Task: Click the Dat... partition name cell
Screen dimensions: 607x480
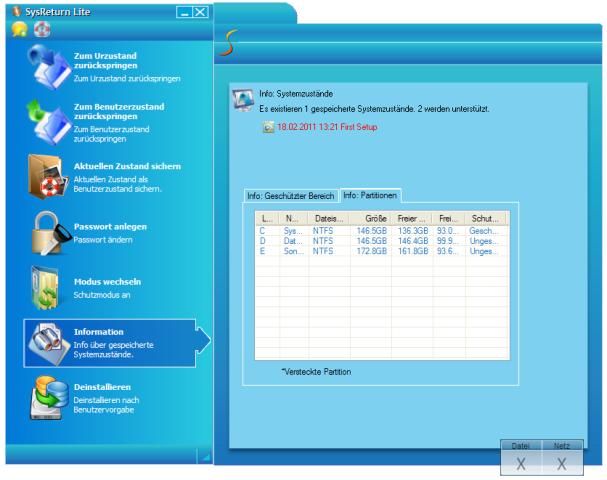Action: [x=293, y=241]
